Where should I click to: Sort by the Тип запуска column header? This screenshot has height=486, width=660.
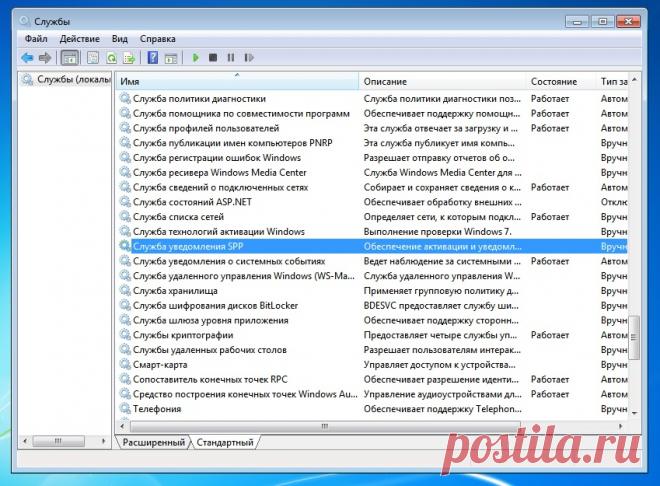[612, 81]
